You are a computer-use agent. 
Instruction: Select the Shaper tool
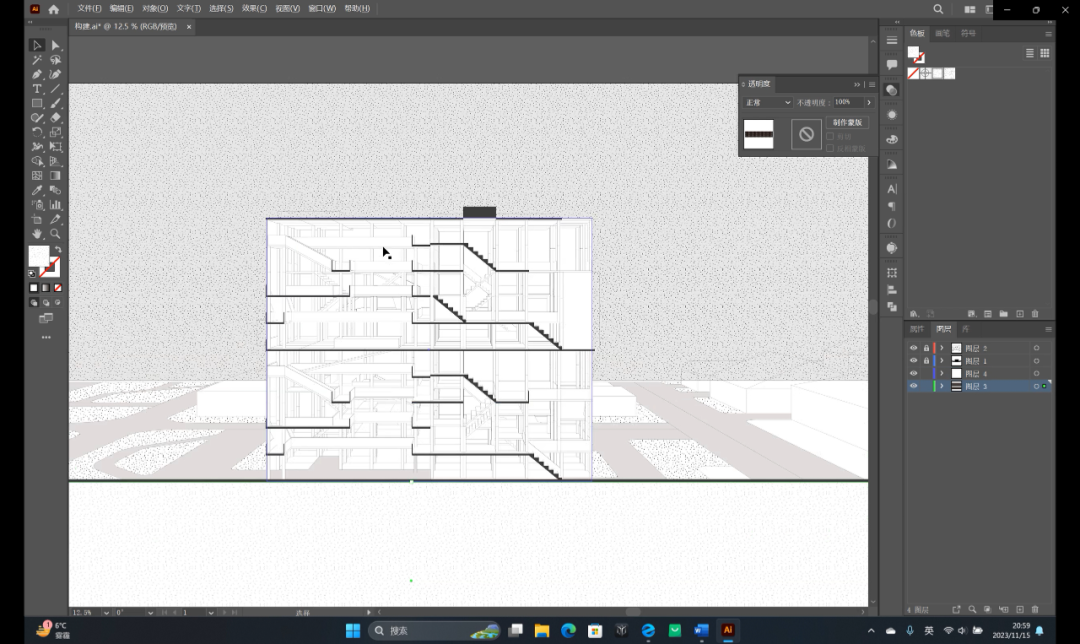coord(37,118)
